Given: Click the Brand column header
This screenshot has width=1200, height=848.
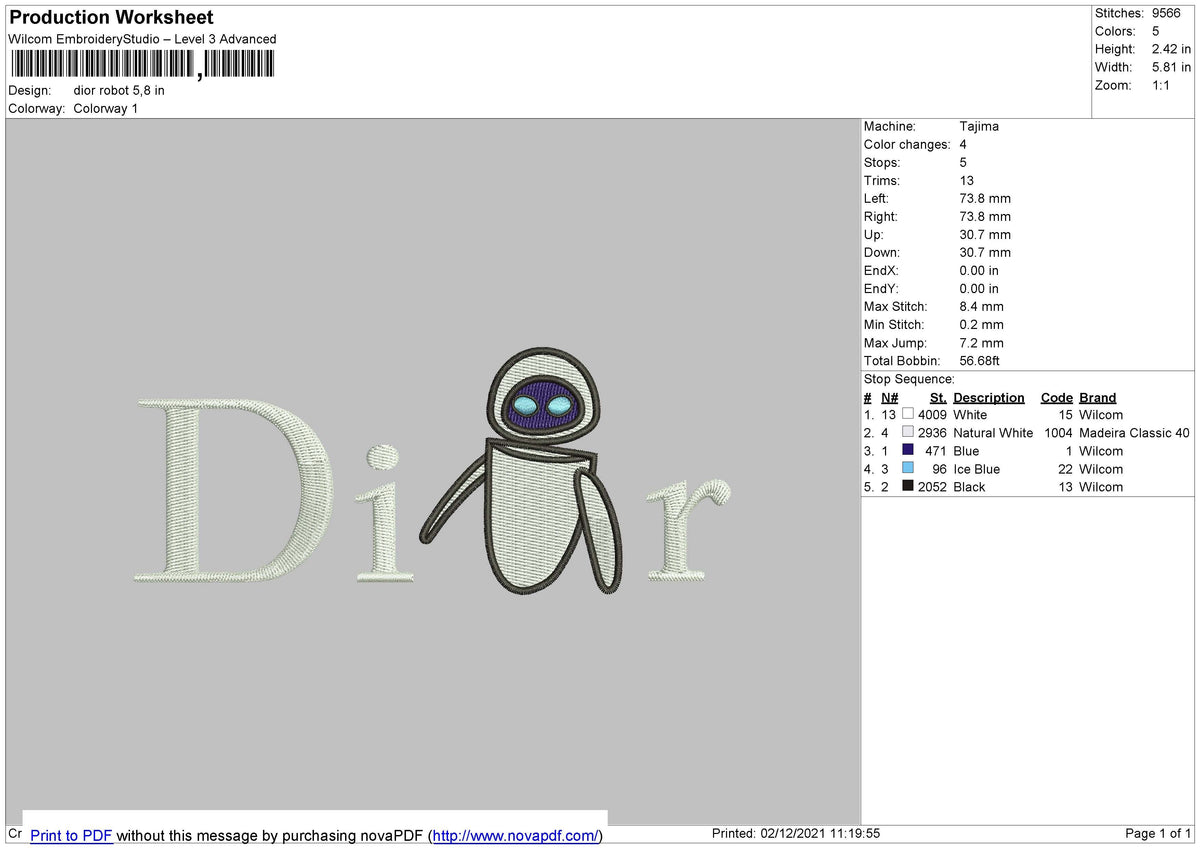Looking at the screenshot, I should pos(1097,397).
